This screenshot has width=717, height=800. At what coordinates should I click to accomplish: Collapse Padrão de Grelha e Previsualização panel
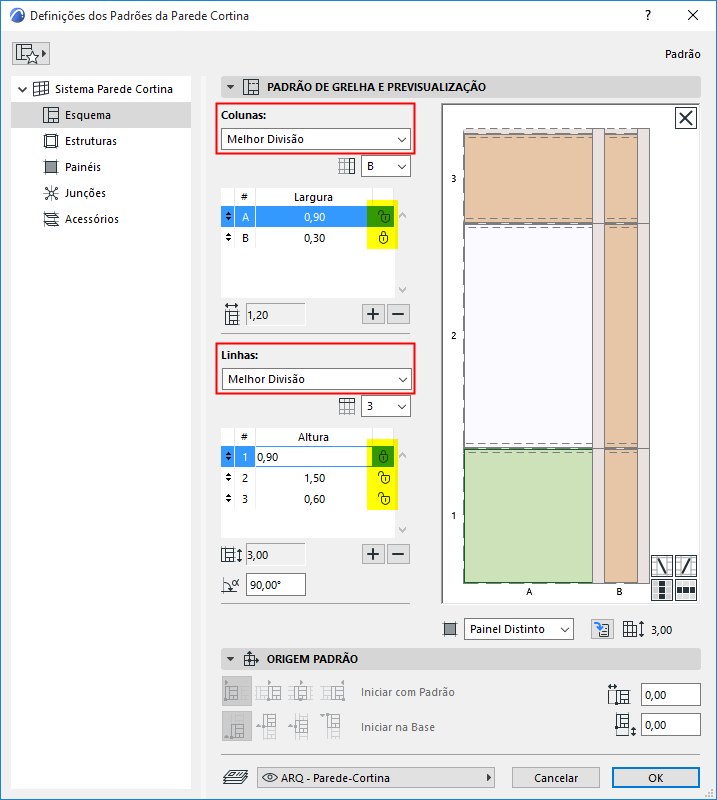(x=231, y=87)
